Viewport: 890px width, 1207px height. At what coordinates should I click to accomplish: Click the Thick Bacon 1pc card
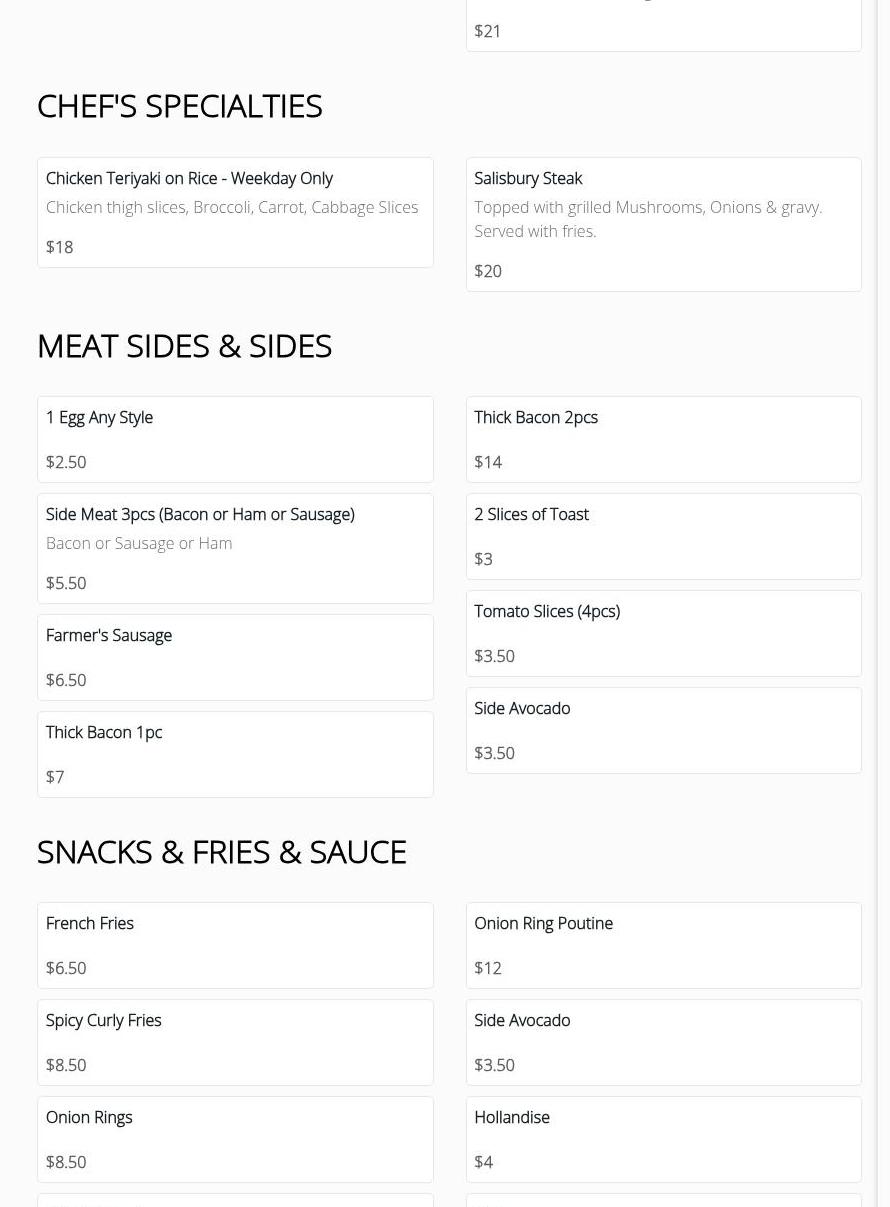coord(235,754)
